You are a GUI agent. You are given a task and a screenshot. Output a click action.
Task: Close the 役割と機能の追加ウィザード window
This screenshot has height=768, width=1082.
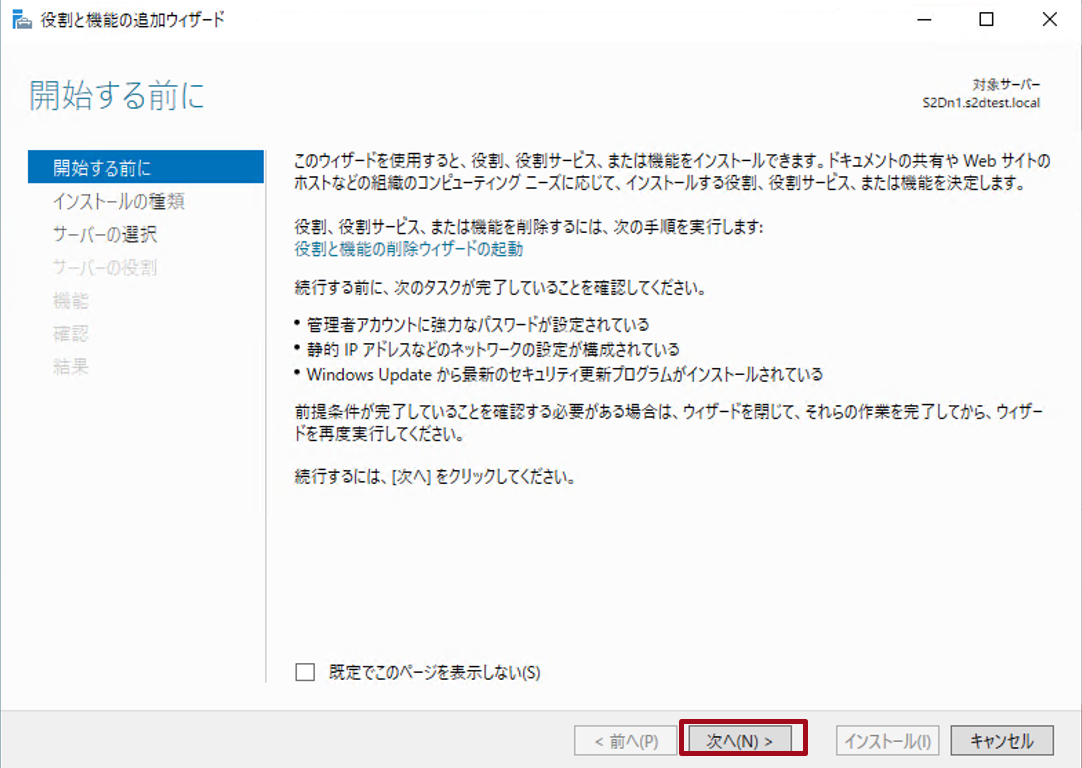tap(1048, 18)
